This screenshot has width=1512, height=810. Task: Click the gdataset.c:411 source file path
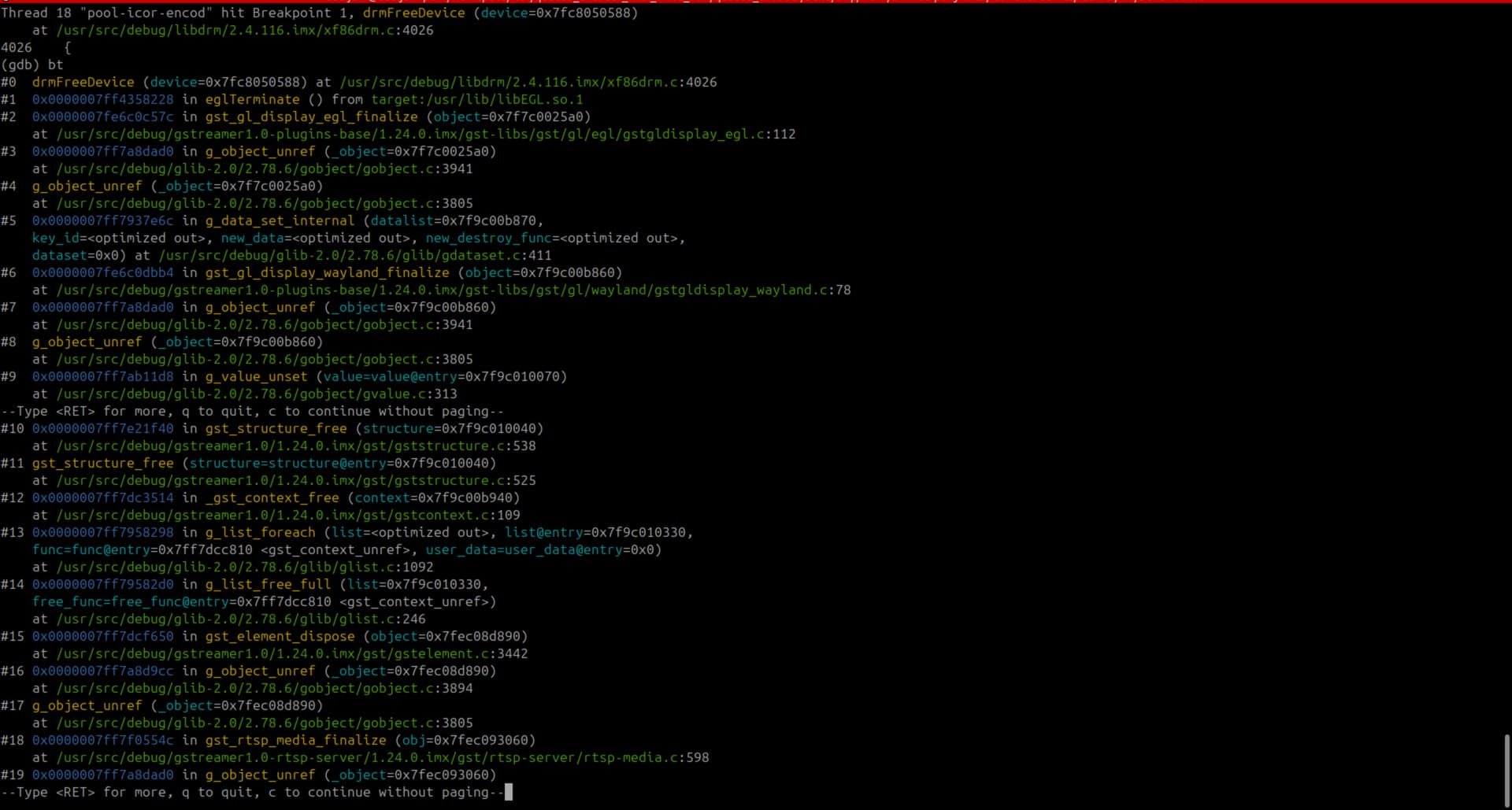coord(354,255)
